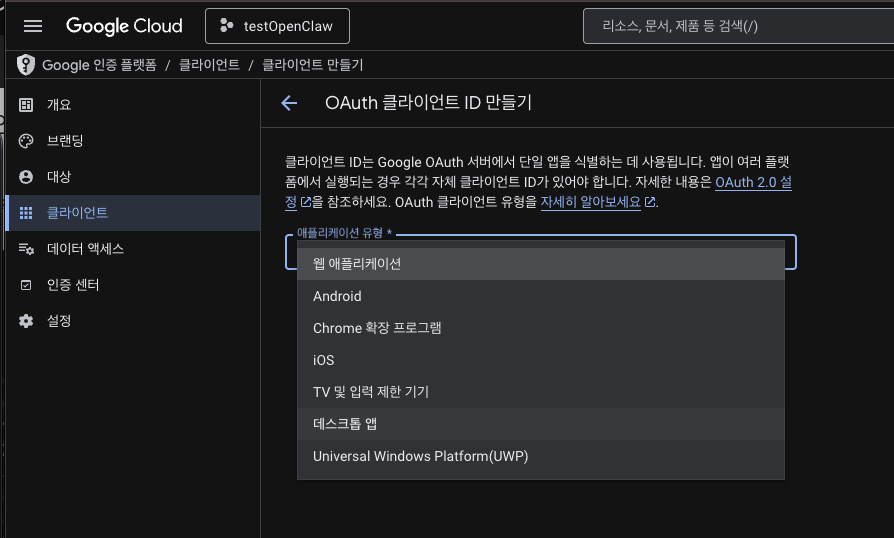Click the OAuth 클라이언트 ID 만들기 heading
The image size is (894, 538).
(428, 103)
